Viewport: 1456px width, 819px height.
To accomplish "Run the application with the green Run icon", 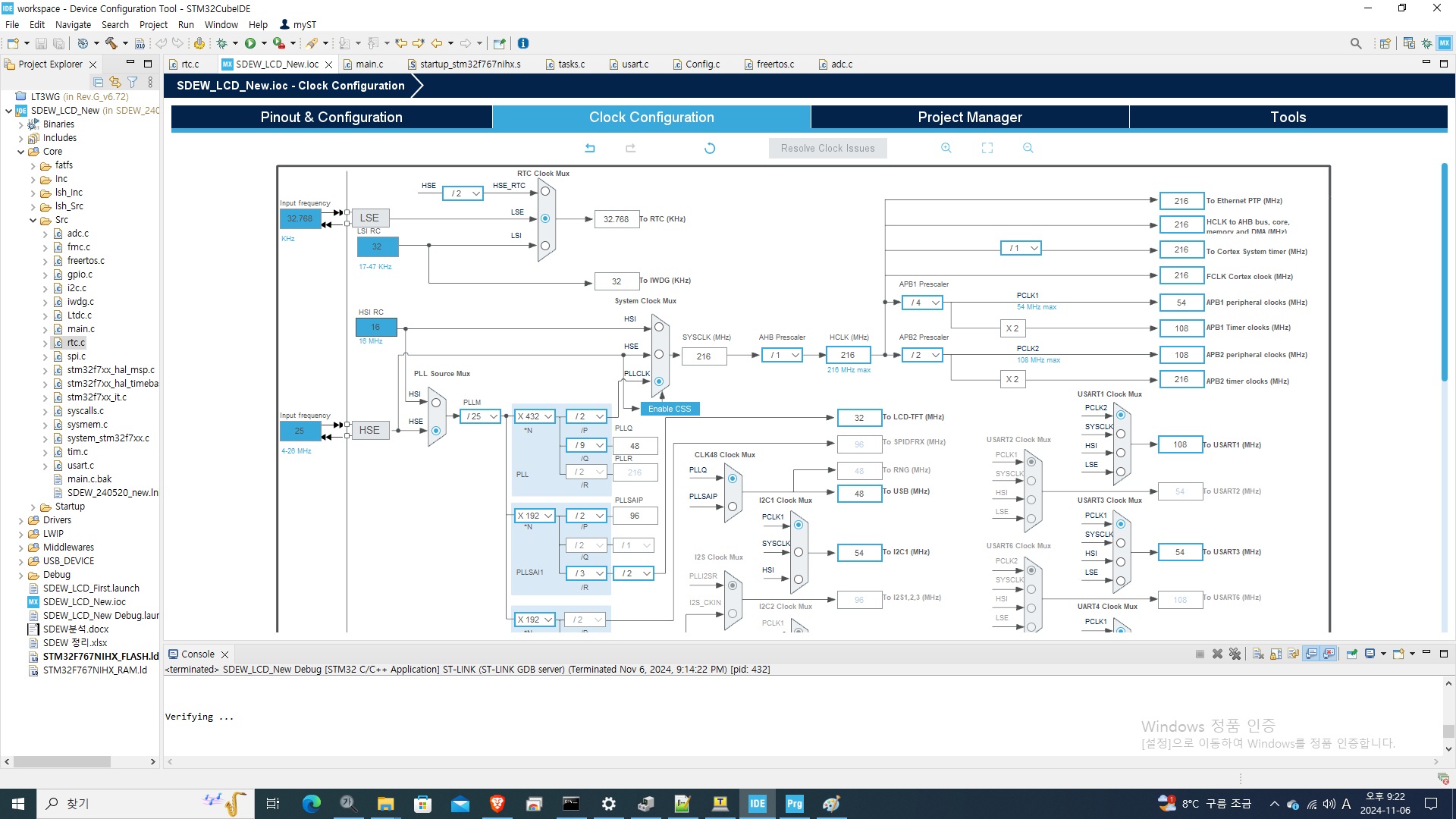I will [x=251, y=43].
